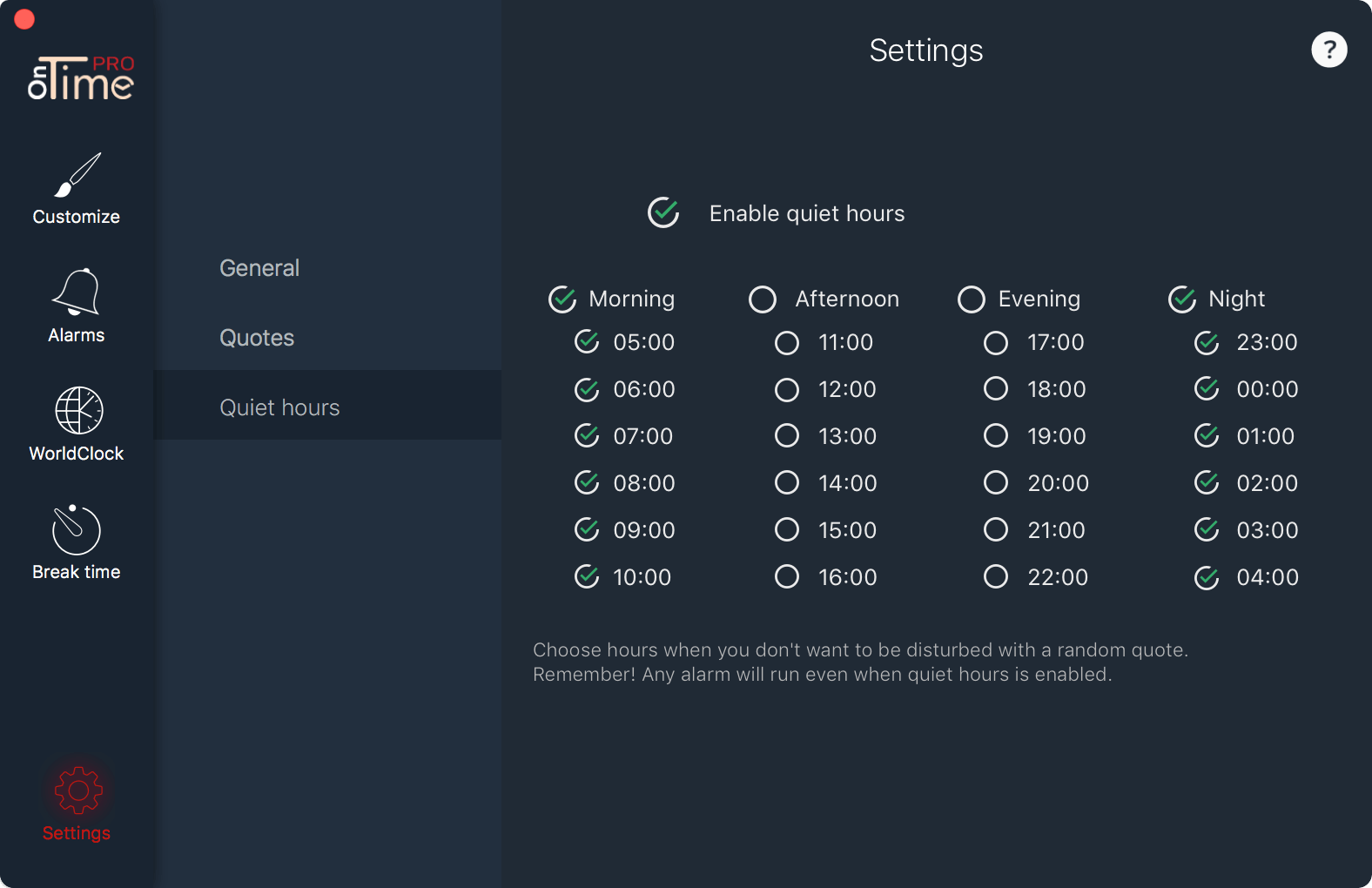Open the WorldClock globe icon
The height and width of the screenshot is (888, 1372).
pos(79,410)
